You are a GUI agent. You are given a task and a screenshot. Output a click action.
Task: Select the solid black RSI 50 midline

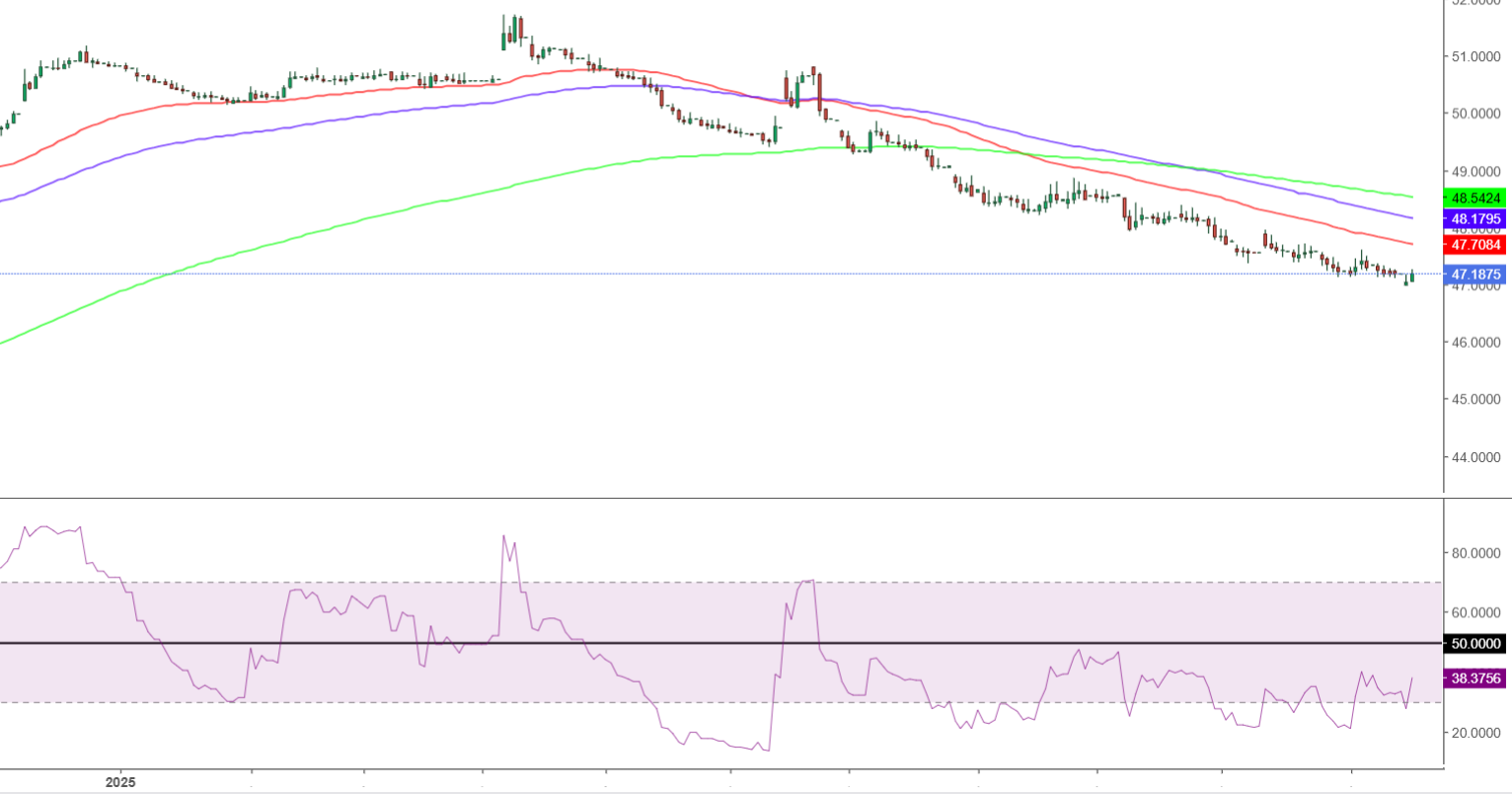coord(691,644)
